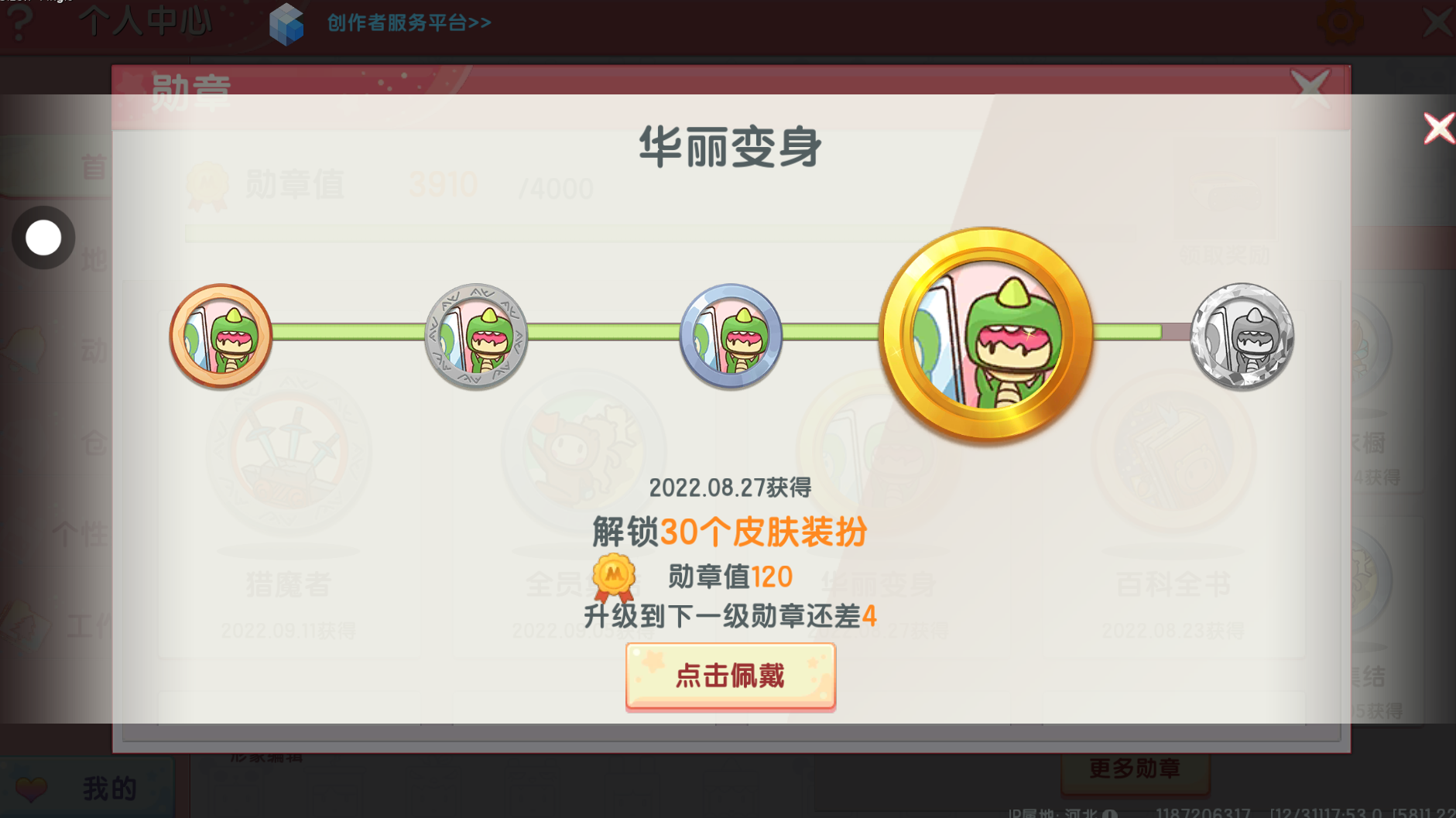Click the 更多勋章 button
This screenshot has width=1456, height=818.
(1135, 768)
